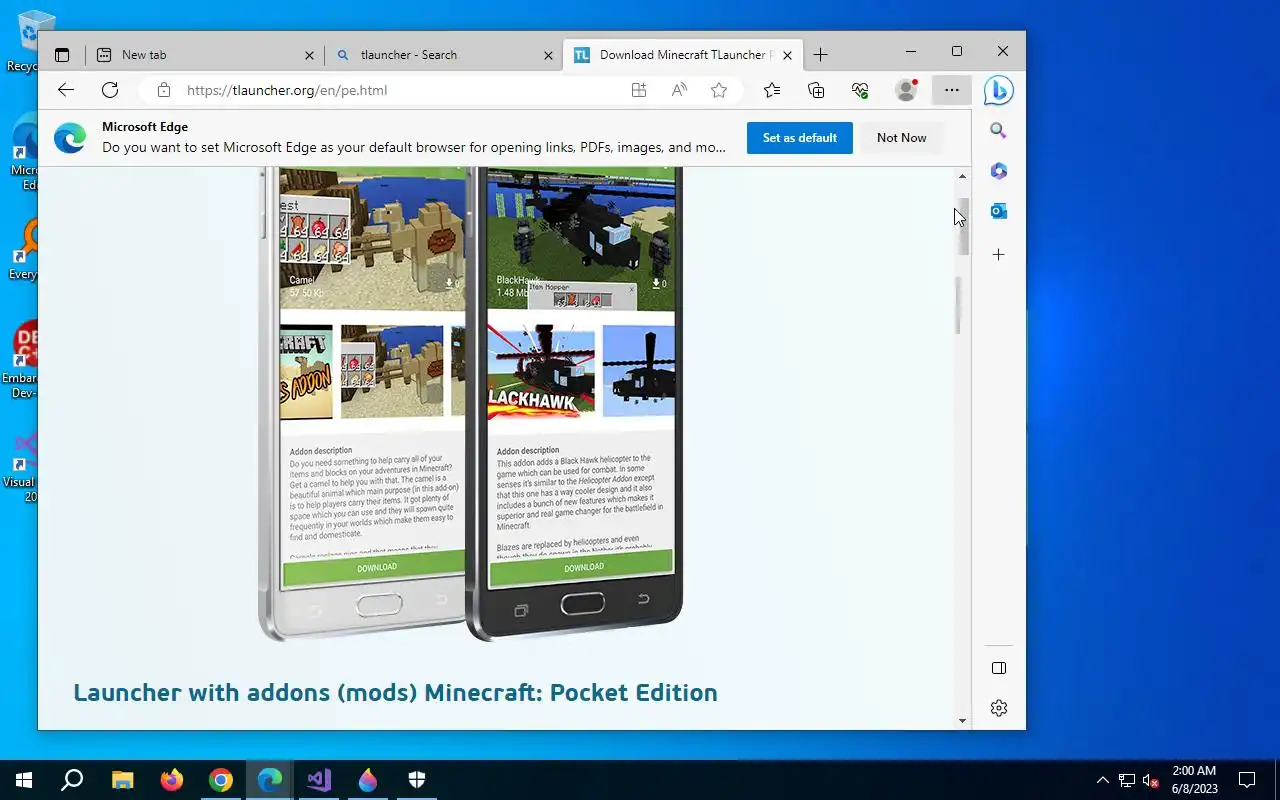
Task: Open Windows taskbar search
Action: pyautogui.click(x=72, y=780)
